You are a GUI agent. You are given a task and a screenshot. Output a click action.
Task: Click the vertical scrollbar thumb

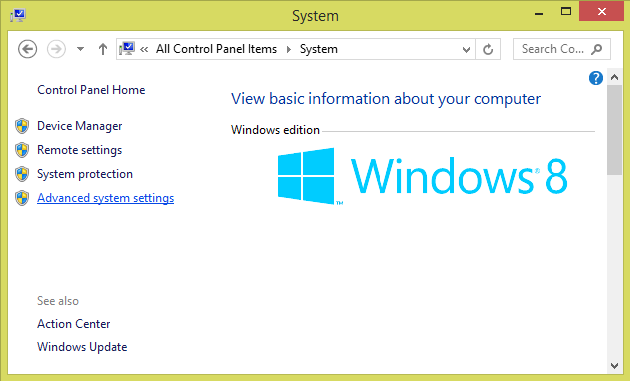coord(614,130)
